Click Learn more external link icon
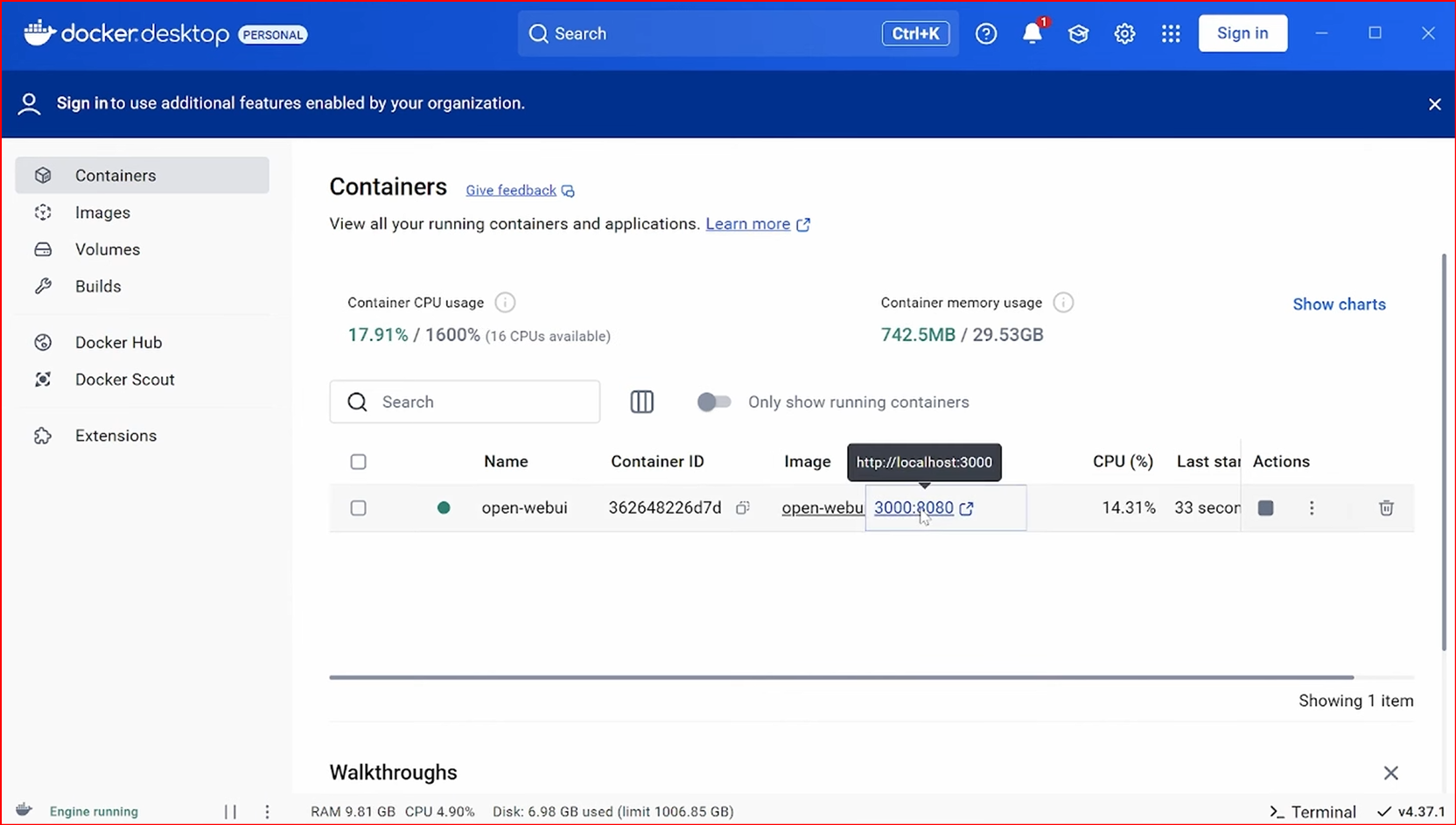The height and width of the screenshot is (825, 1456). point(803,225)
